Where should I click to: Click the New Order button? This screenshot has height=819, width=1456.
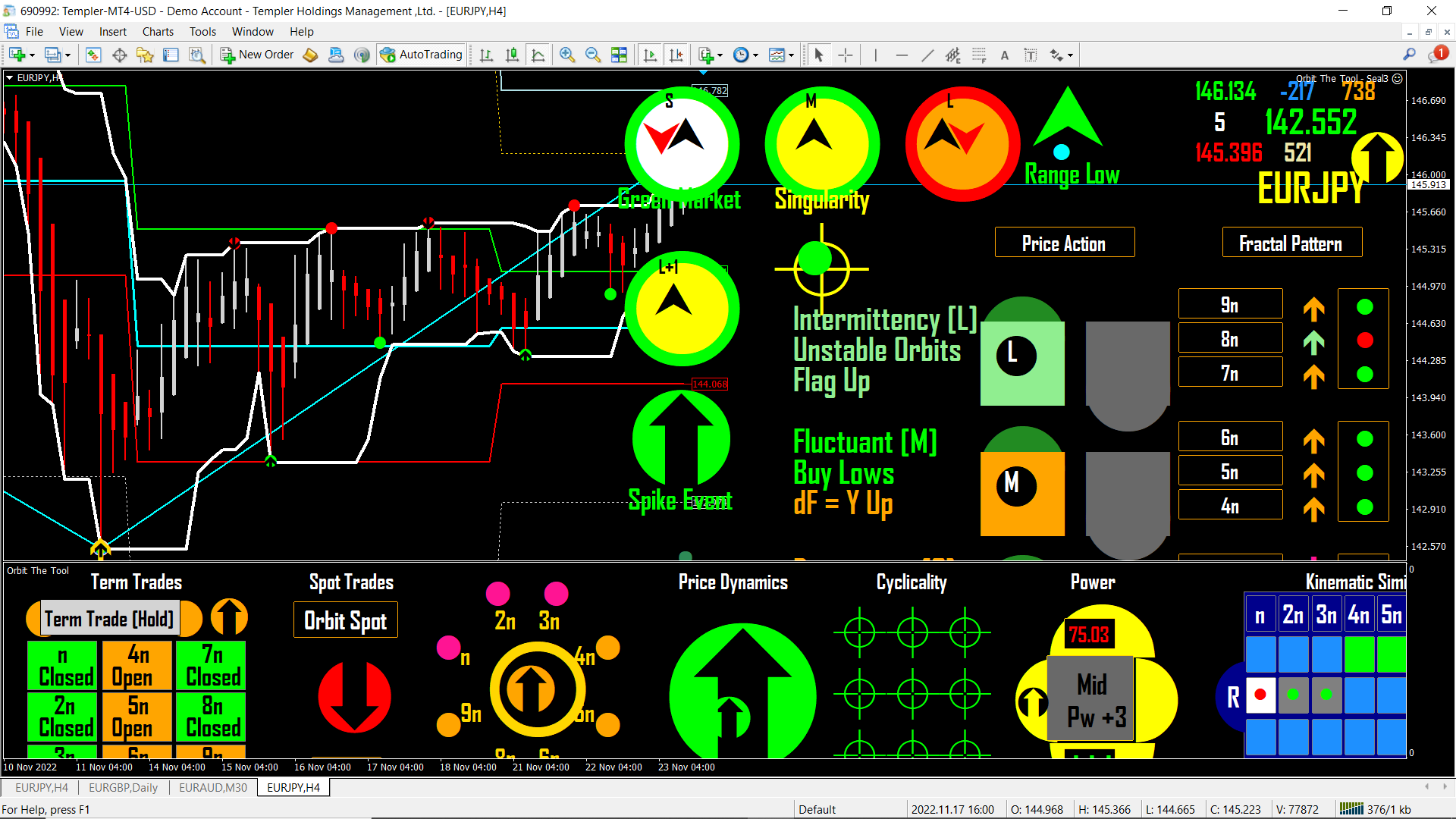[257, 55]
